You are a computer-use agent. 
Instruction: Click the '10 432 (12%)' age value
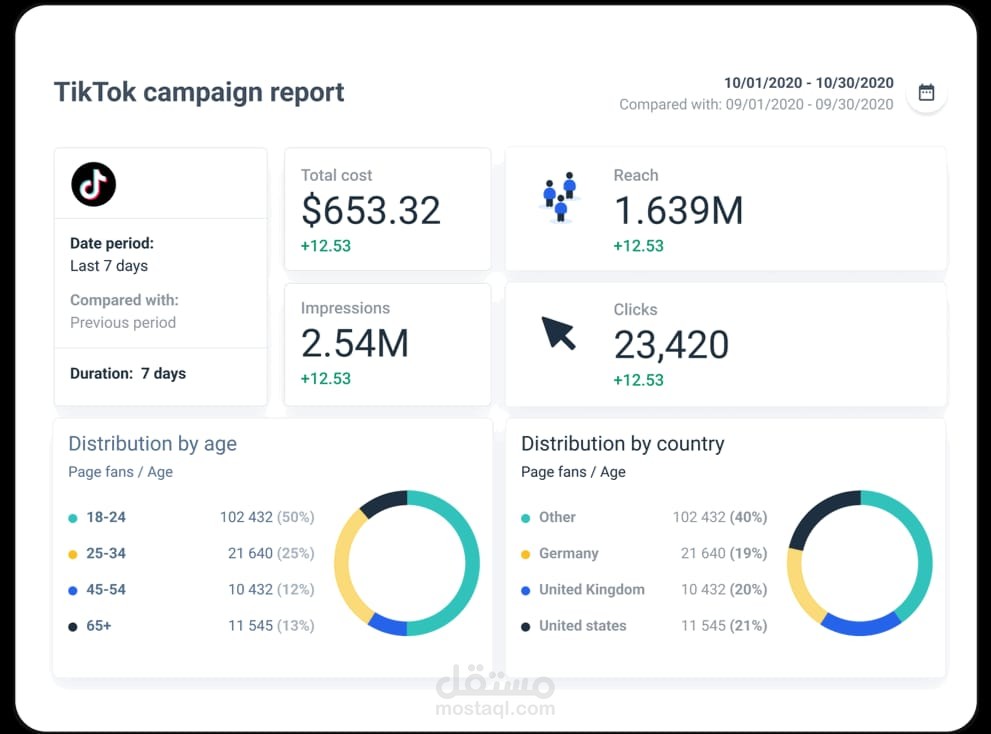(x=271, y=589)
